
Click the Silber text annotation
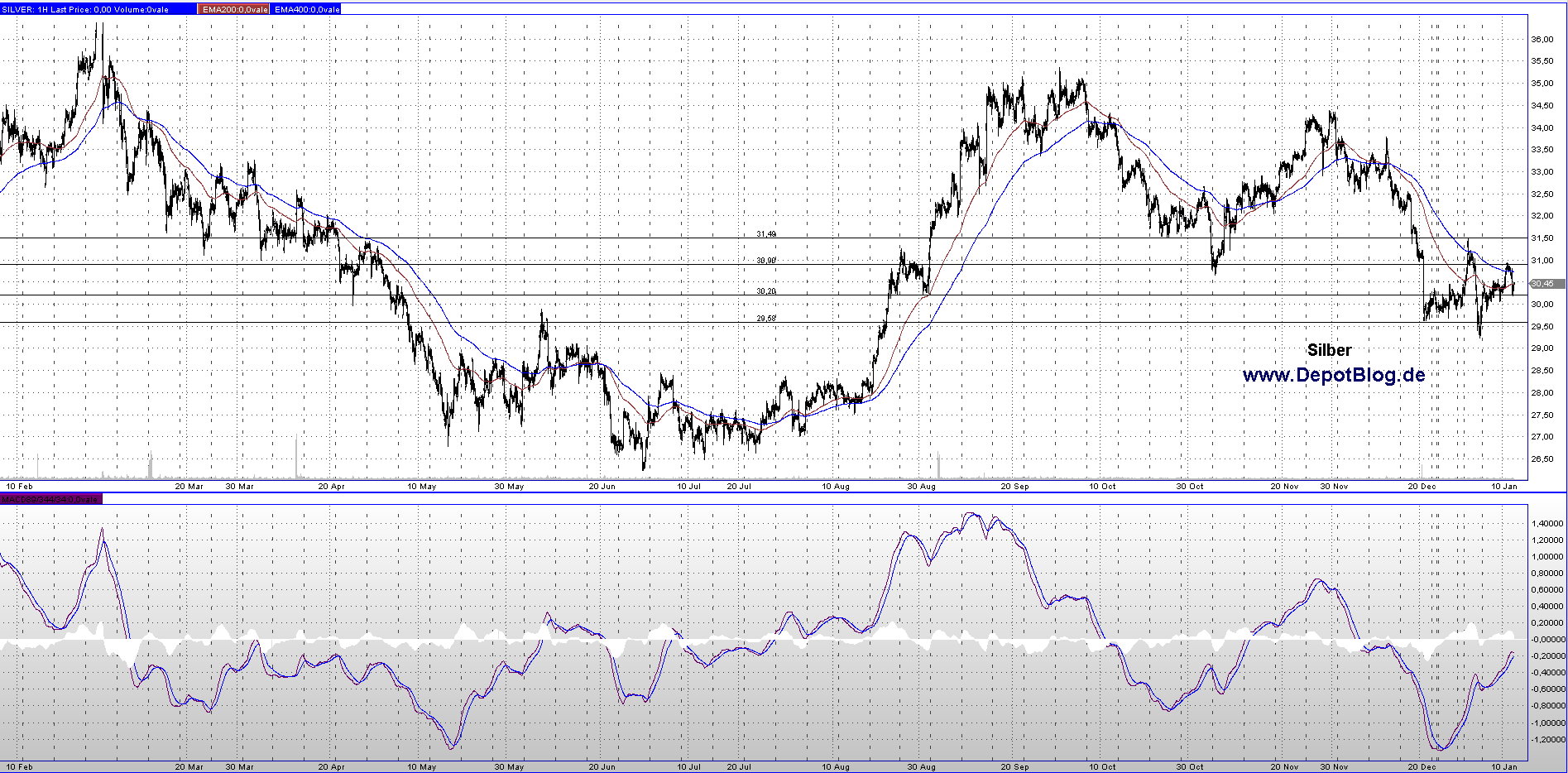coord(1329,350)
